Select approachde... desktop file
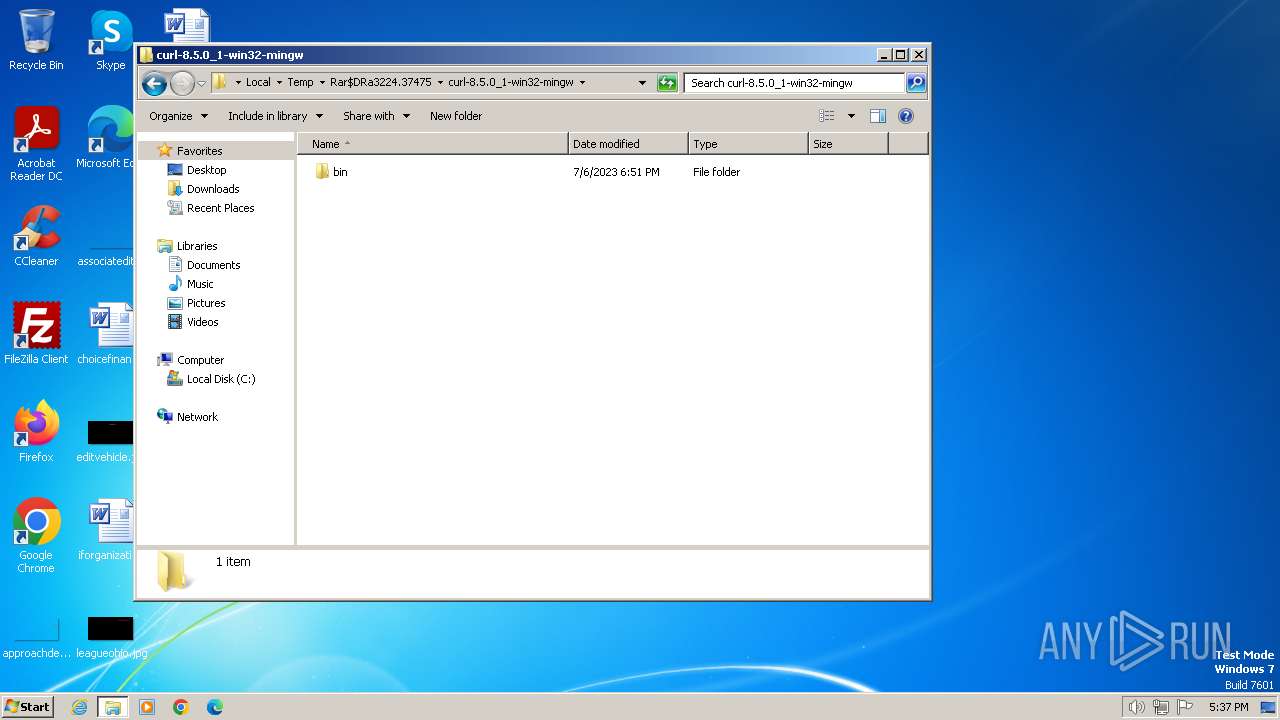 (36, 638)
